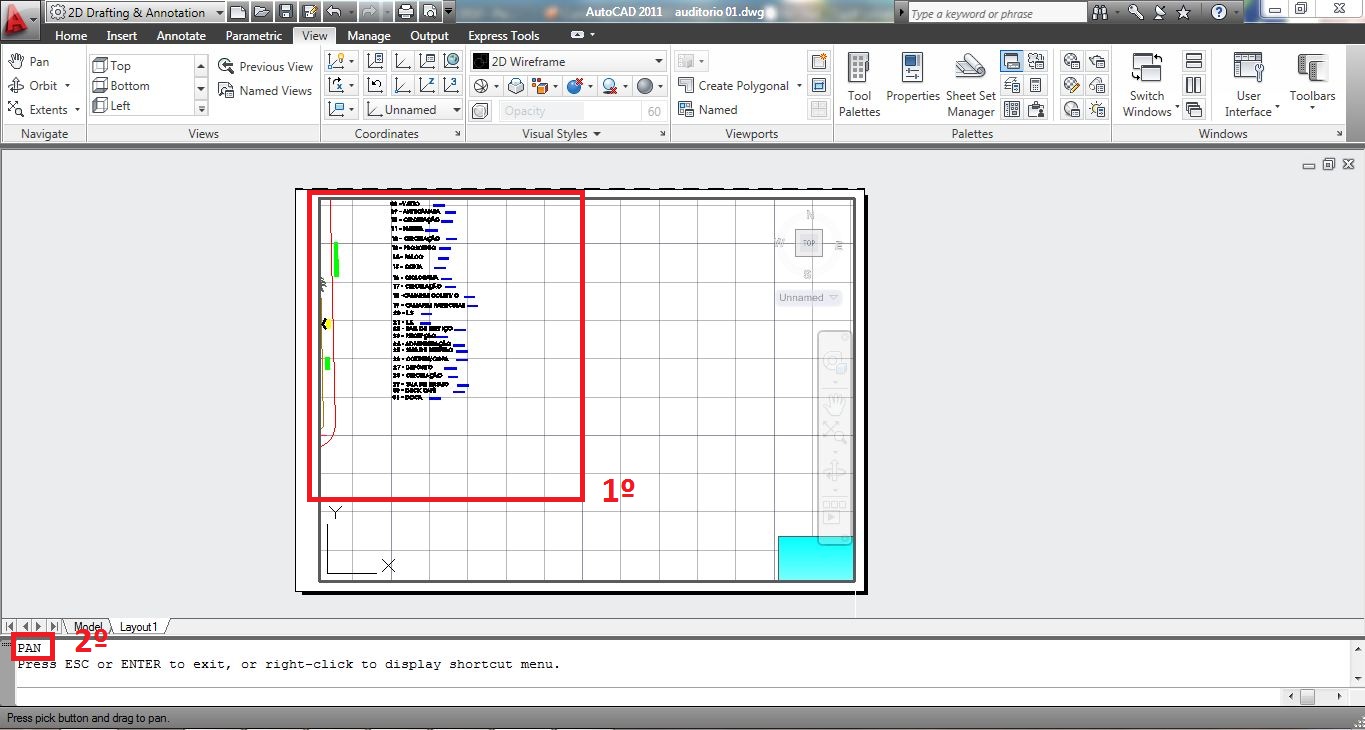The height and width of the screenshot is (730, 1365).
Task: Click the Help question mark icon
Action: point(1218,12)
